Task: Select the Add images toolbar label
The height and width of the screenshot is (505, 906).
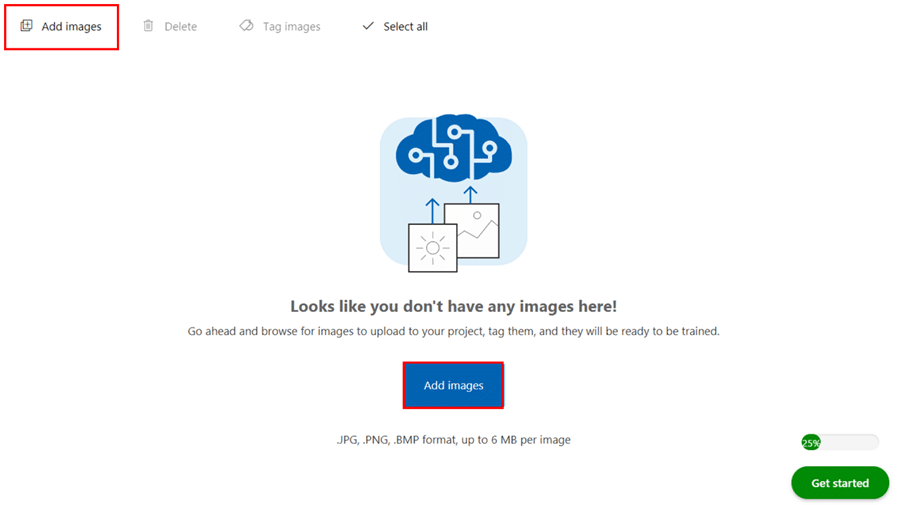Action: [x=71, y=27]
